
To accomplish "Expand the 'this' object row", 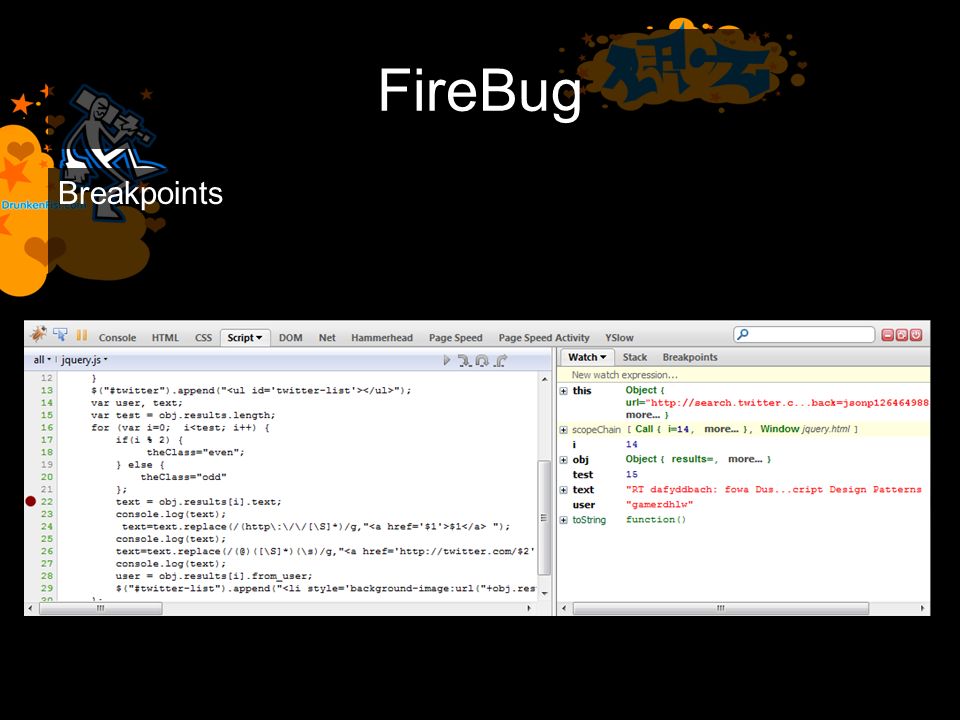I will (x=563, y=391).
